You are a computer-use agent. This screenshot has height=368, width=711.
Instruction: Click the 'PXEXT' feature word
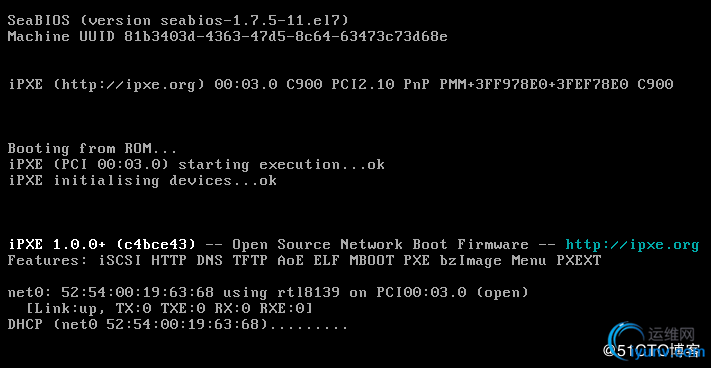[x=579, y=261]
